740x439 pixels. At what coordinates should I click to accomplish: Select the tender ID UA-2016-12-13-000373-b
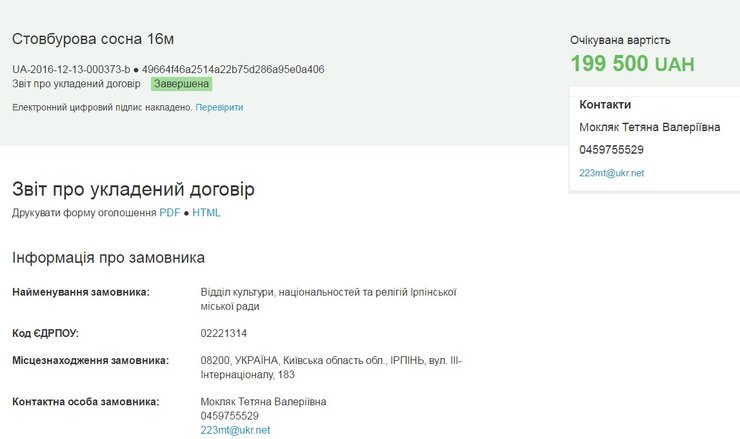pos(71,69)
